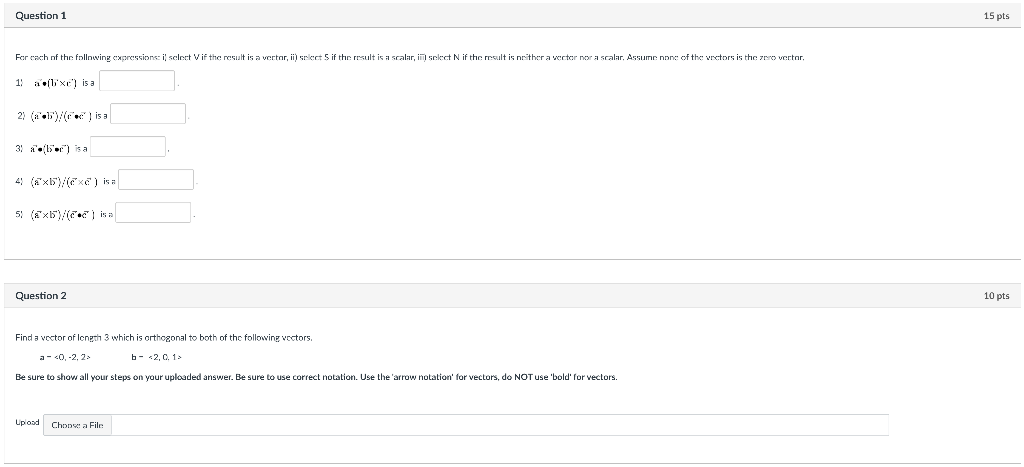Click vector b = <2, 0, 1>
Screen dimensions: 1024x467
(156, 357)
